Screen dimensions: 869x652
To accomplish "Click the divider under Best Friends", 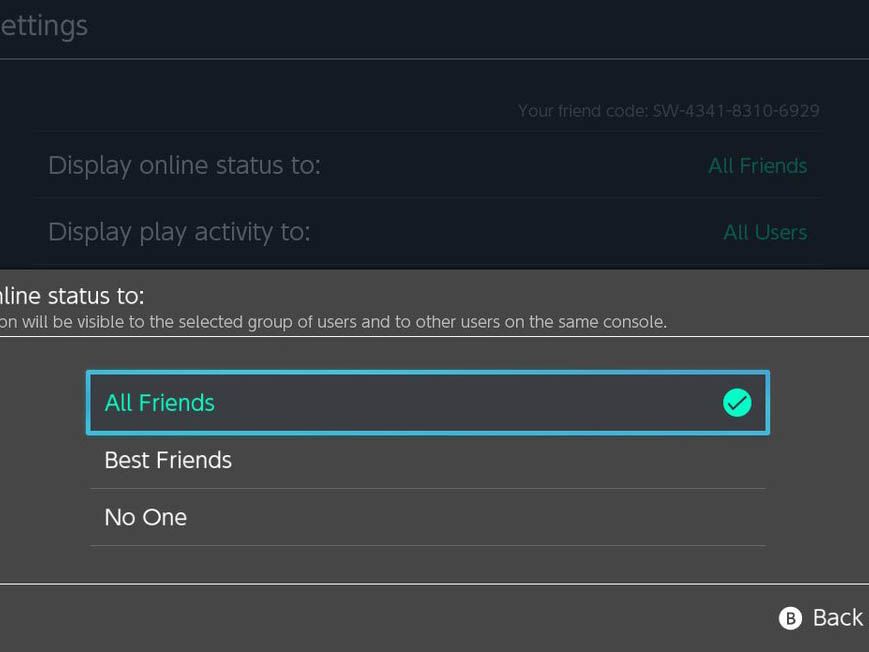I will pos(428,489).
